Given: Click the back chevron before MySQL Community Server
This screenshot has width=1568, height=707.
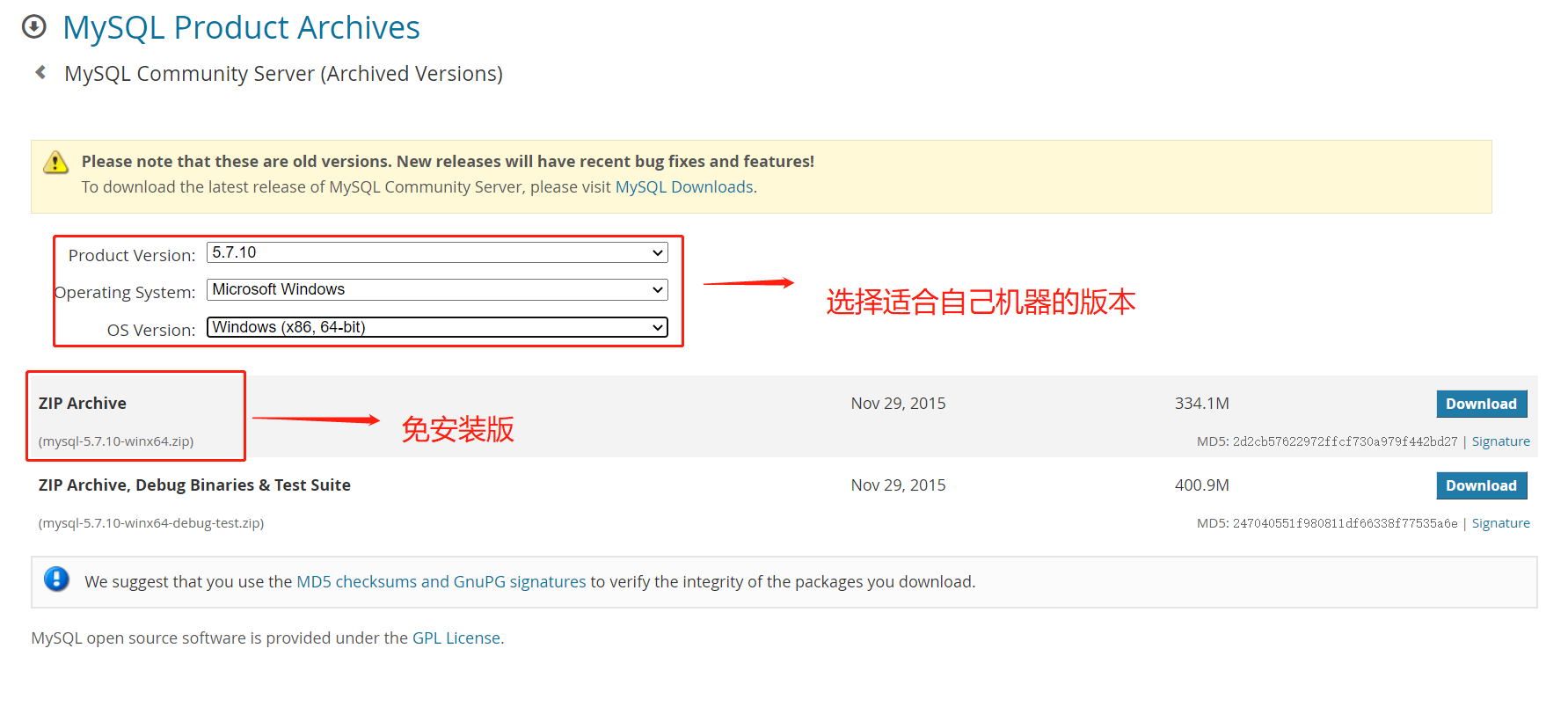Looking at the screenshot, I should tap(40, 72).
